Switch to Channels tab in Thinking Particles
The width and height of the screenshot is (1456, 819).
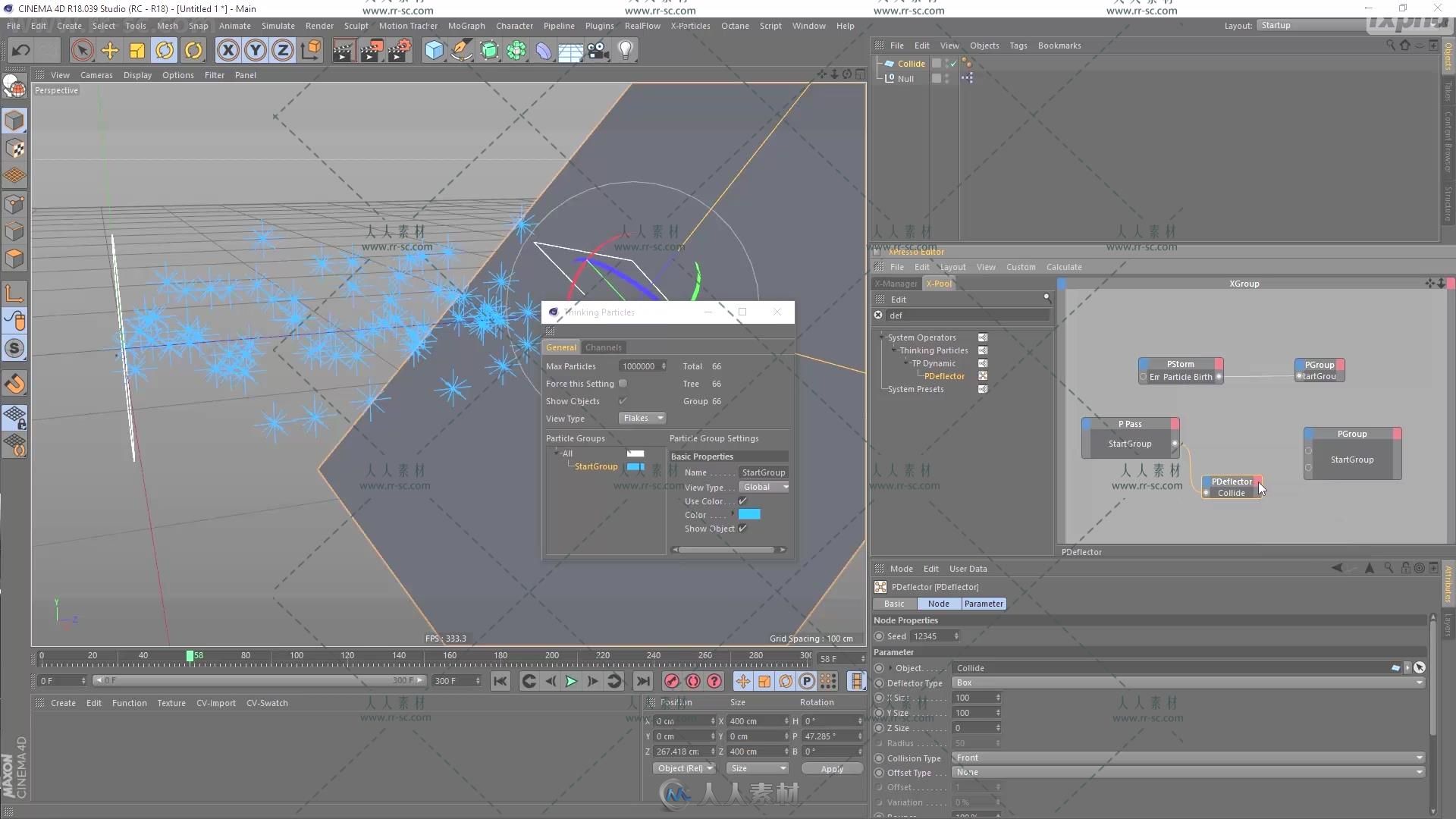[x=603, y=347]
